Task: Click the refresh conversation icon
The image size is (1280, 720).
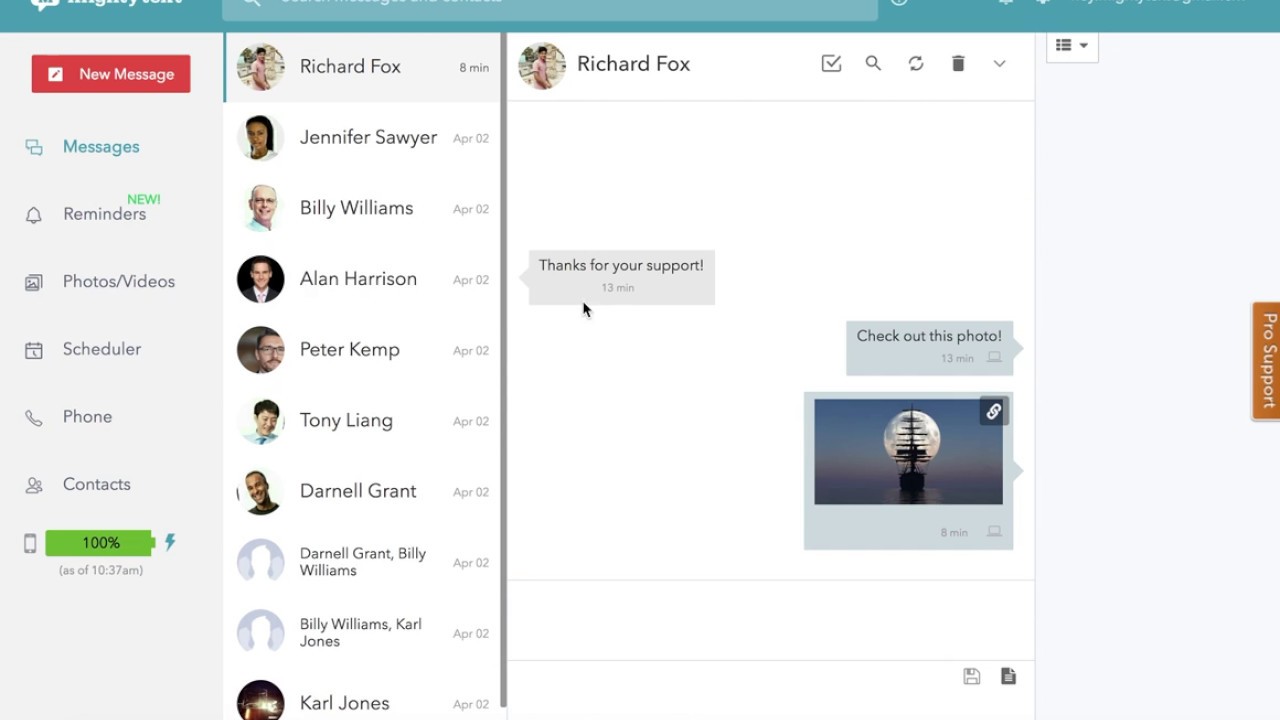Action: click(916, 63)
